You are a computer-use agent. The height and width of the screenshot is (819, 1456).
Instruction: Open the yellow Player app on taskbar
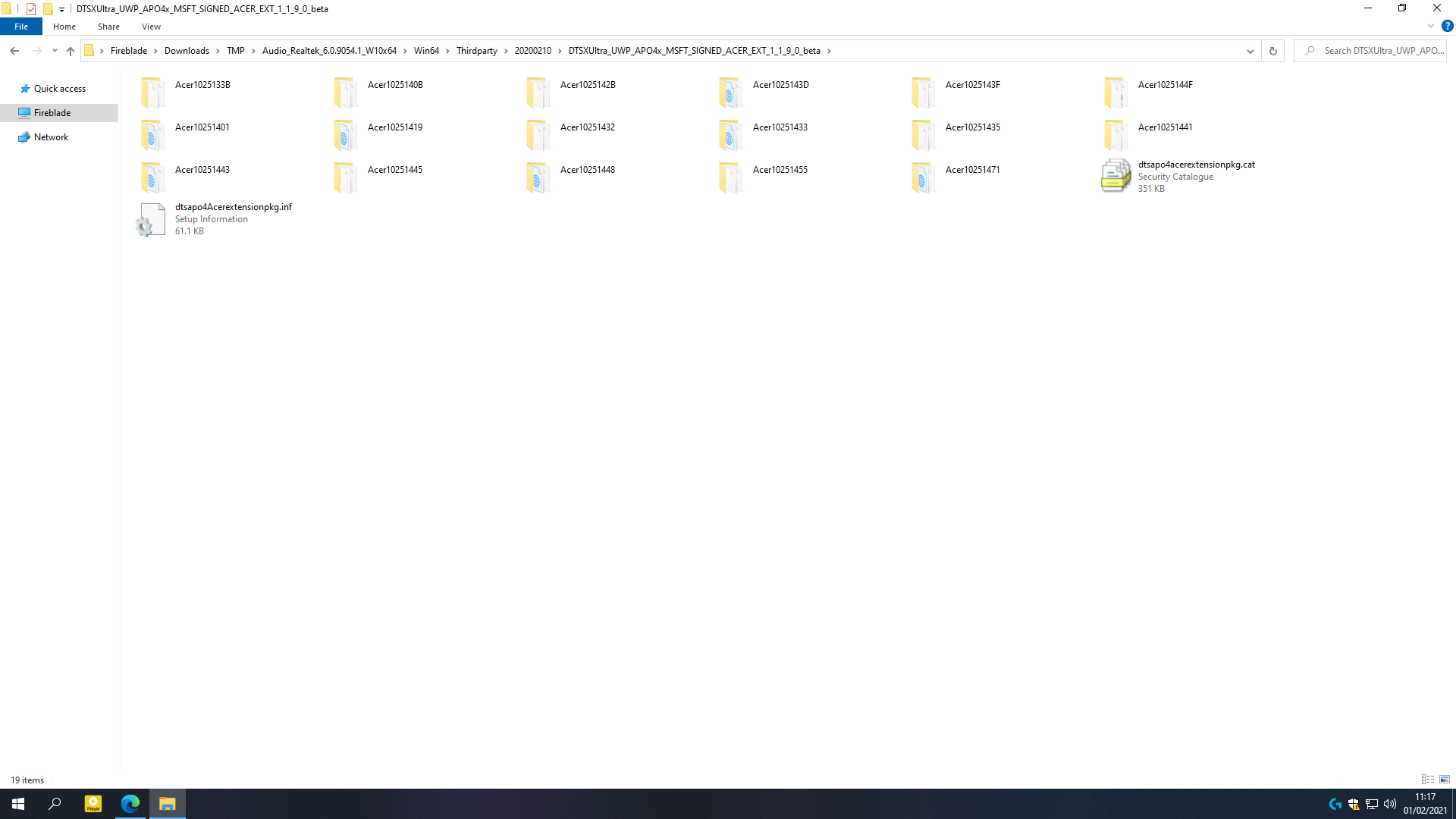tap(93, 804)
